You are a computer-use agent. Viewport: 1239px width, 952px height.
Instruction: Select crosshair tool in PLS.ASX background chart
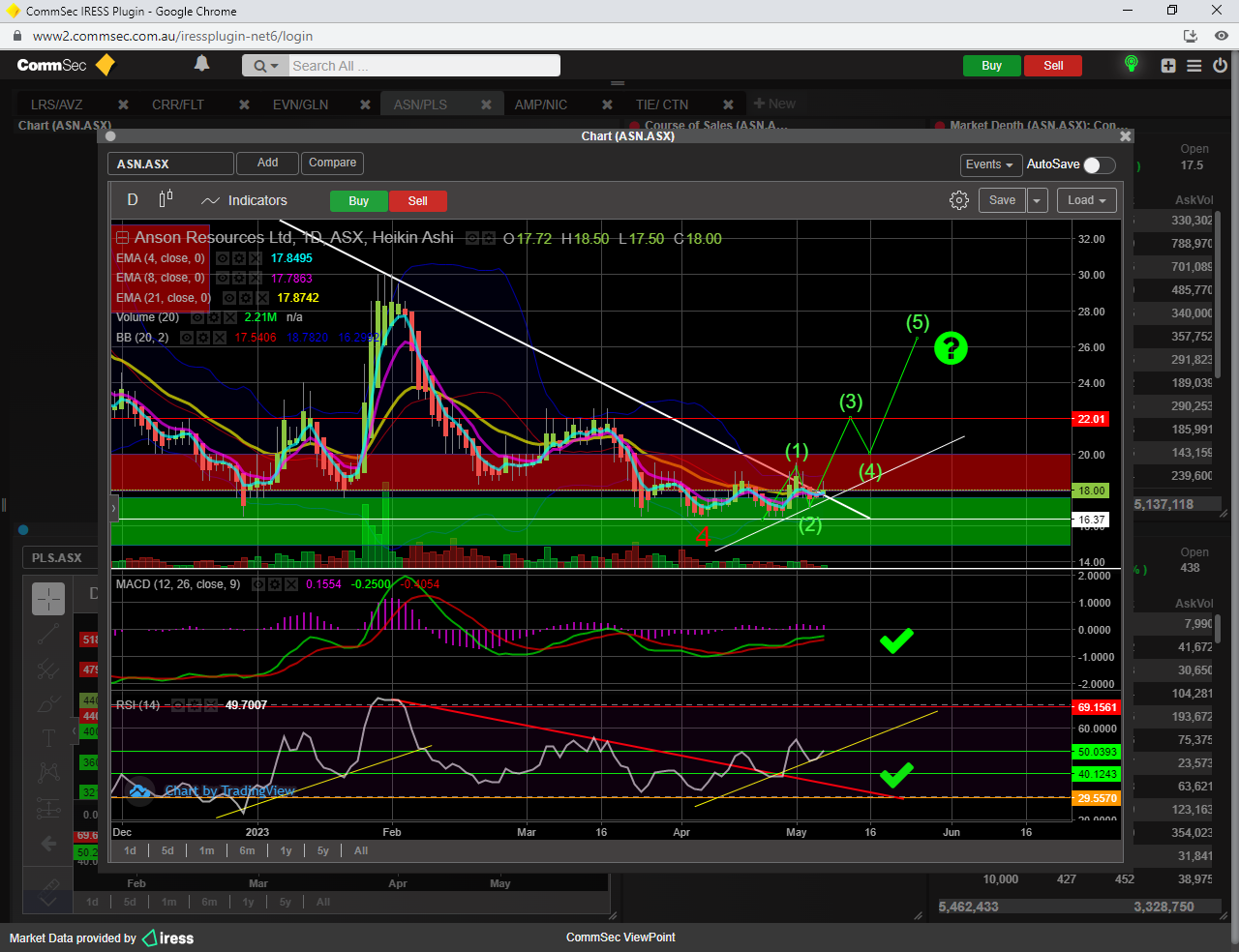[x=48, y=599]
